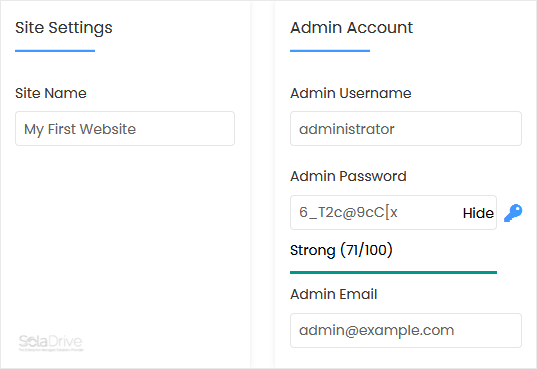This screenshot has width=537, height=369.
Task: Click the tagline under SolaDrive logo
Action: point(51,350)
